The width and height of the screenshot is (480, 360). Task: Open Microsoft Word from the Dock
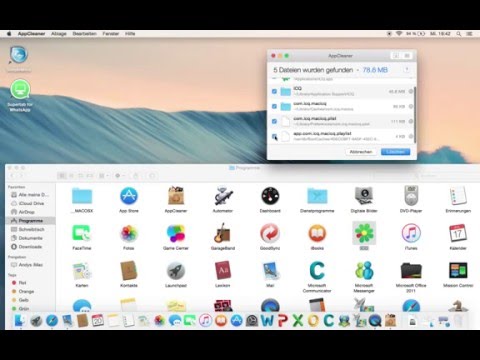267,321
